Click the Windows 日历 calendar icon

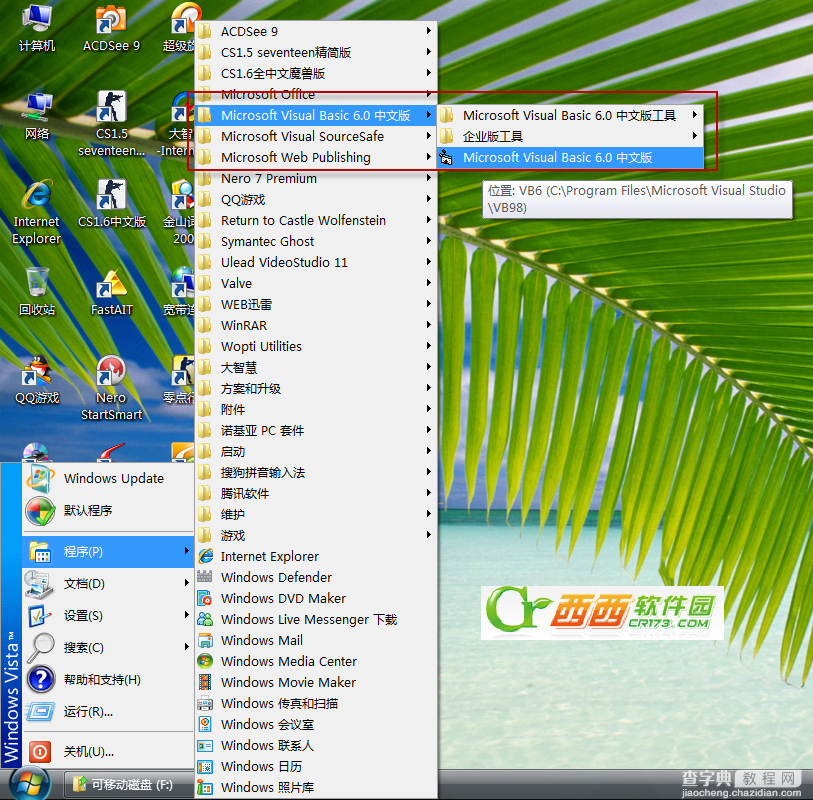click(205, 766)
